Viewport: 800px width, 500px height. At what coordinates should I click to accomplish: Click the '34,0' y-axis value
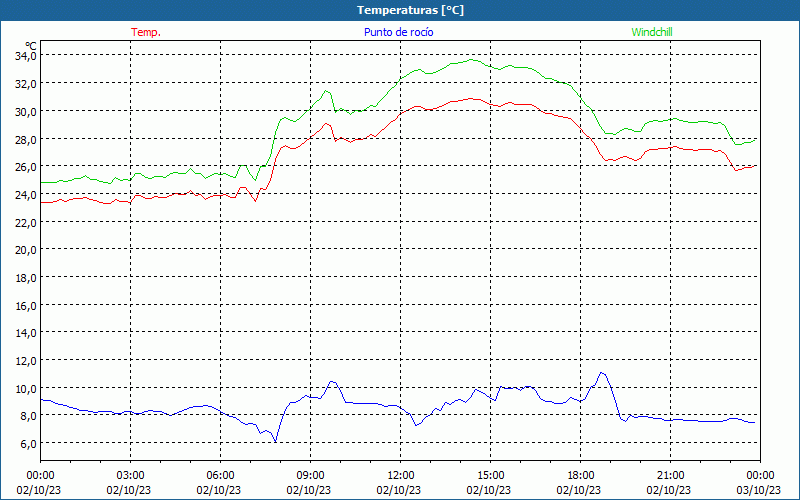coord(26,56)
